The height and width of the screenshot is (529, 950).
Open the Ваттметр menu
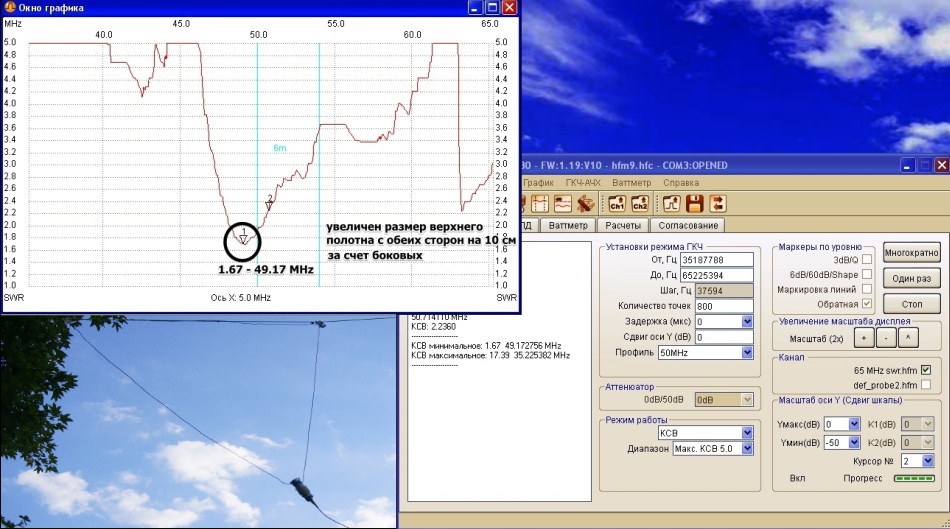(631, 182)
